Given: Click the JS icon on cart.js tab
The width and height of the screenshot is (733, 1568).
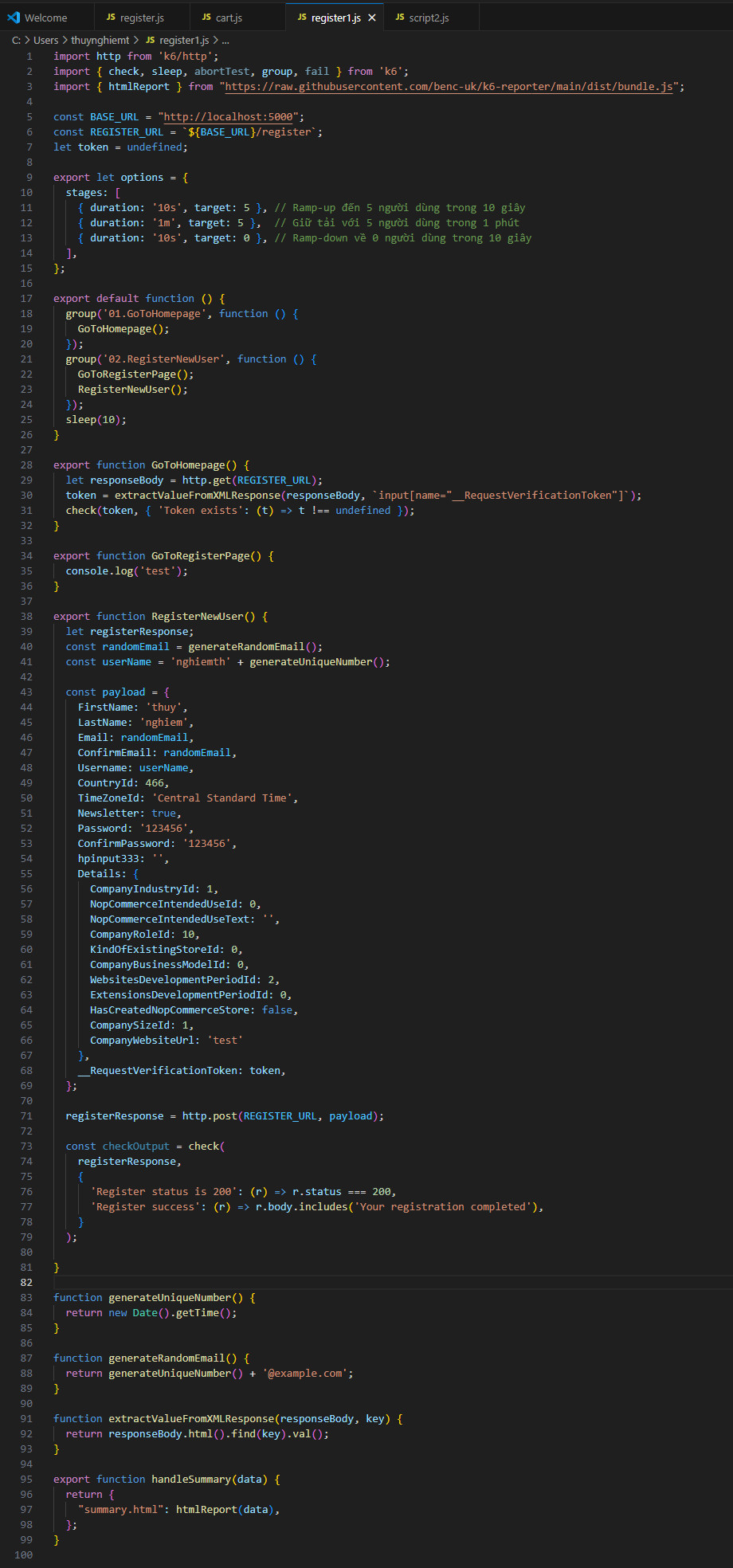Looking at the screenshot, I should tap(206, 17).
